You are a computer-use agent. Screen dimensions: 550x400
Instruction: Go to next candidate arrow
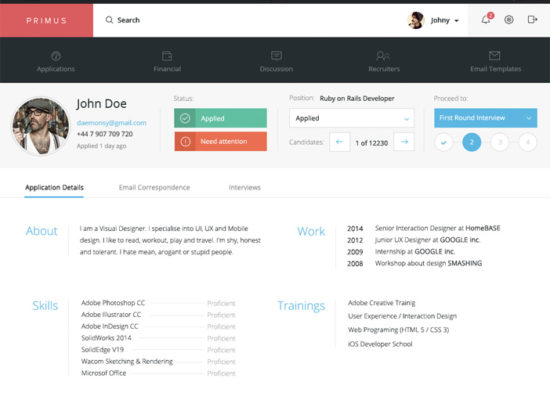point(404,142)
